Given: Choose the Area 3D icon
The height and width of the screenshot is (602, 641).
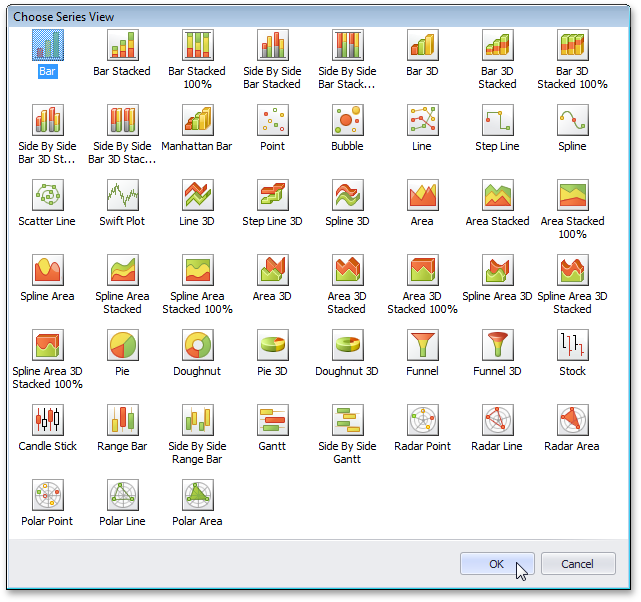Looking at the screenshot, I should click(x=273, y=270).
